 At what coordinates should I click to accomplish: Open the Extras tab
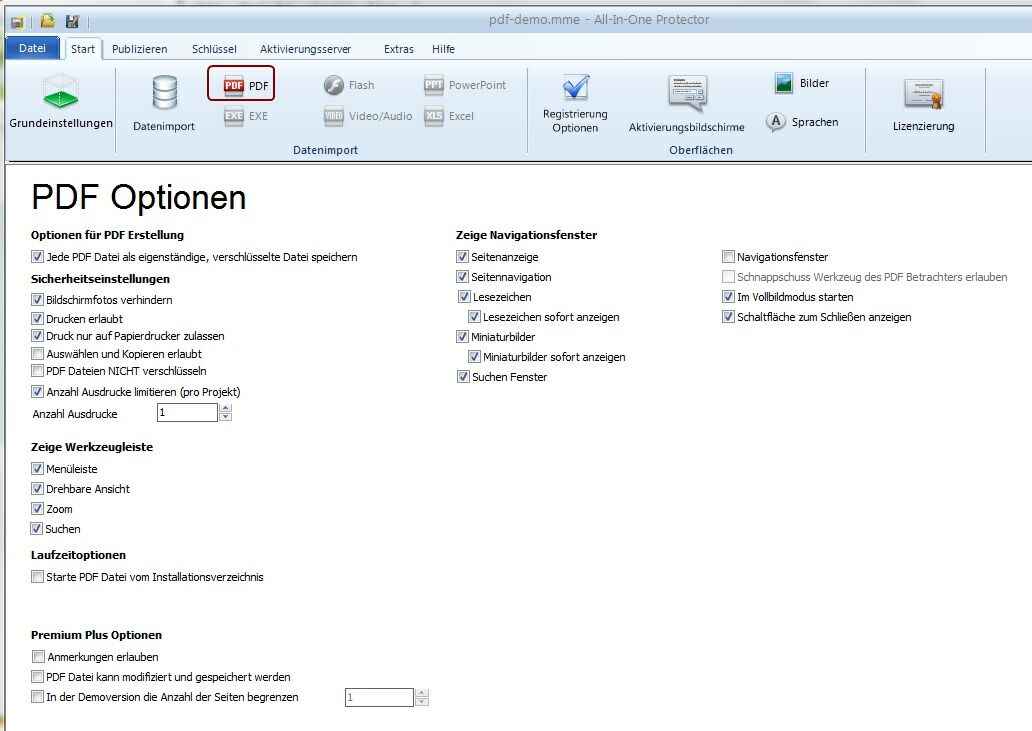point(399,49)
